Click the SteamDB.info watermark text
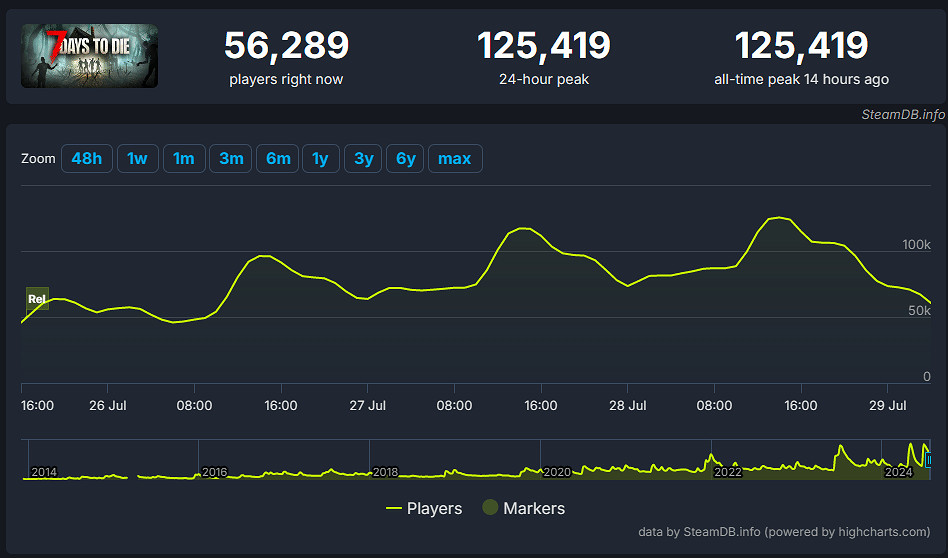The height and width of the screenshot is (558, 948). tap(902, 114)
